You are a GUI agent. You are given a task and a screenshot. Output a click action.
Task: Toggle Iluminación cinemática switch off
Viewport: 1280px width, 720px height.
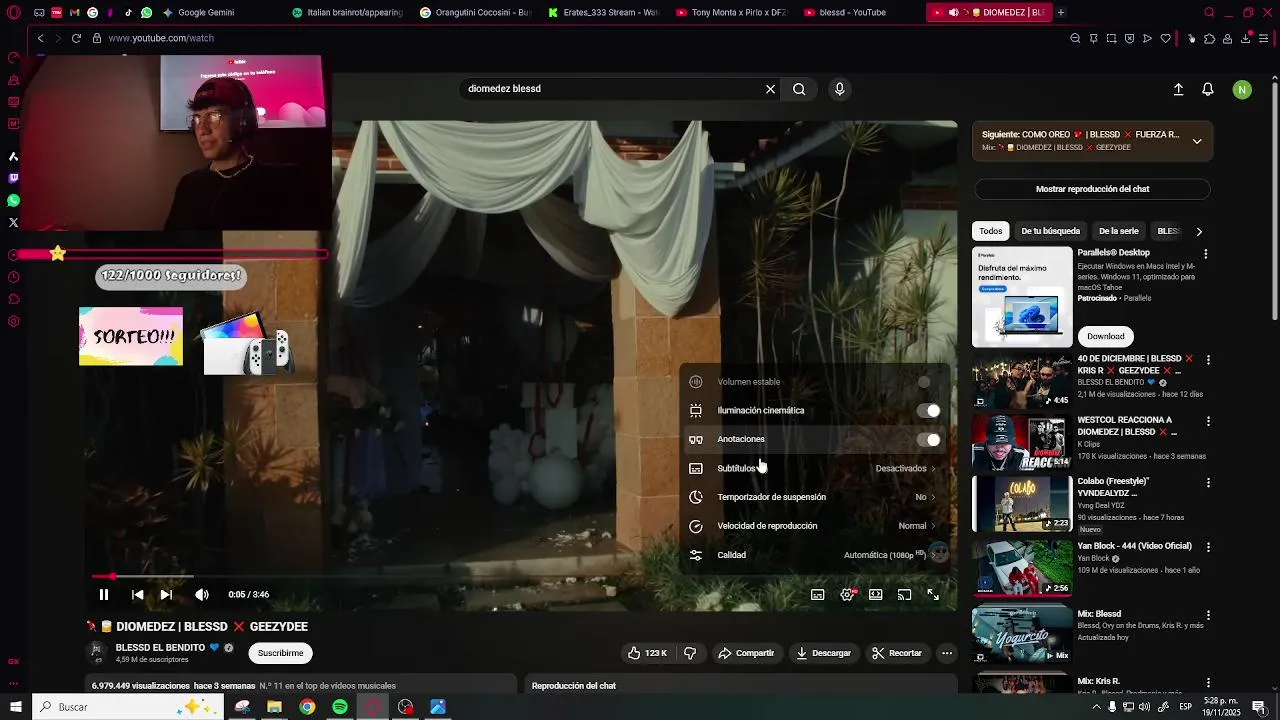[x=929, y=411]
